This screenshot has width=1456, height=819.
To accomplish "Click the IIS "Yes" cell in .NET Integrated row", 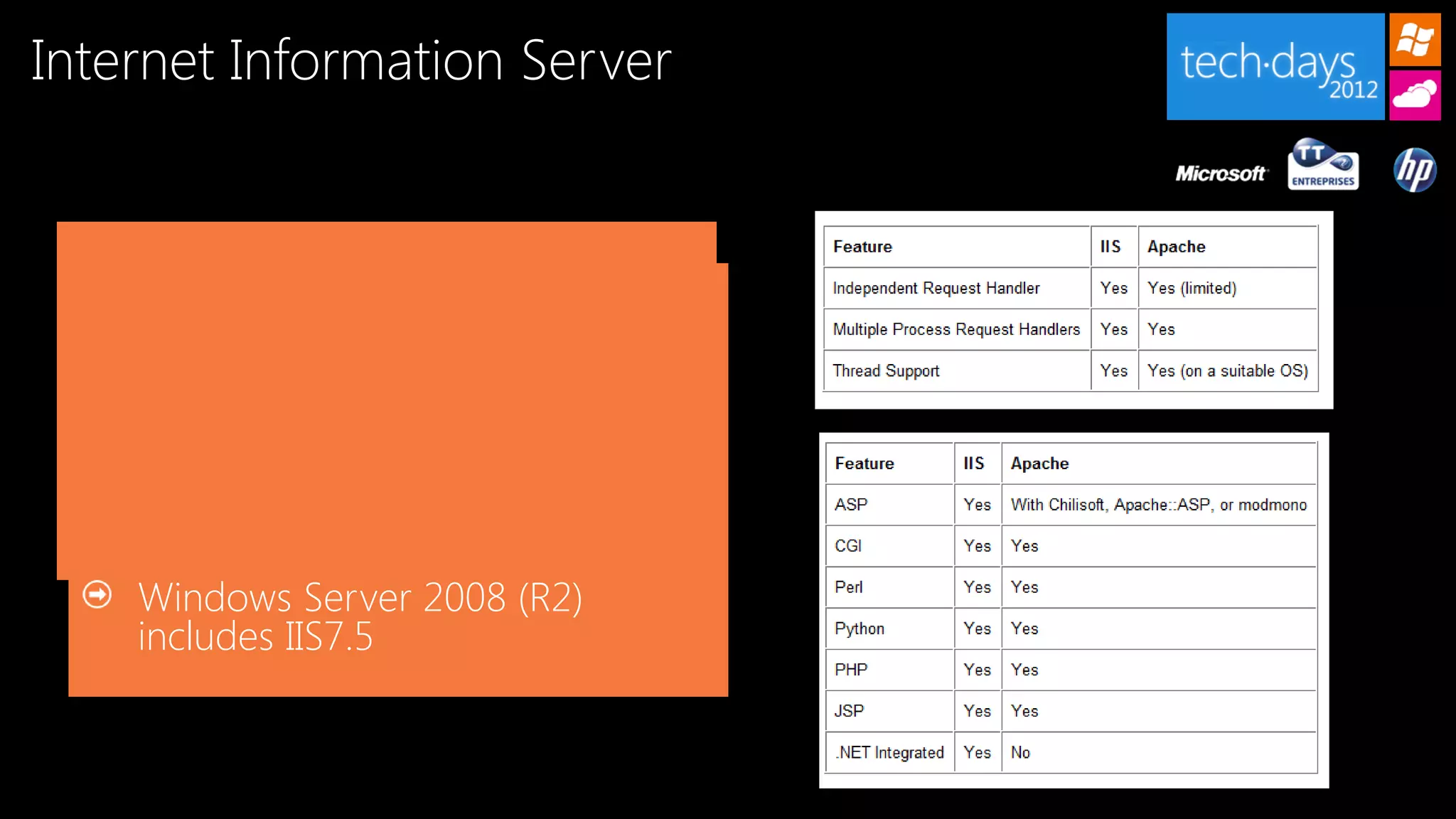I will coord(978,752).
